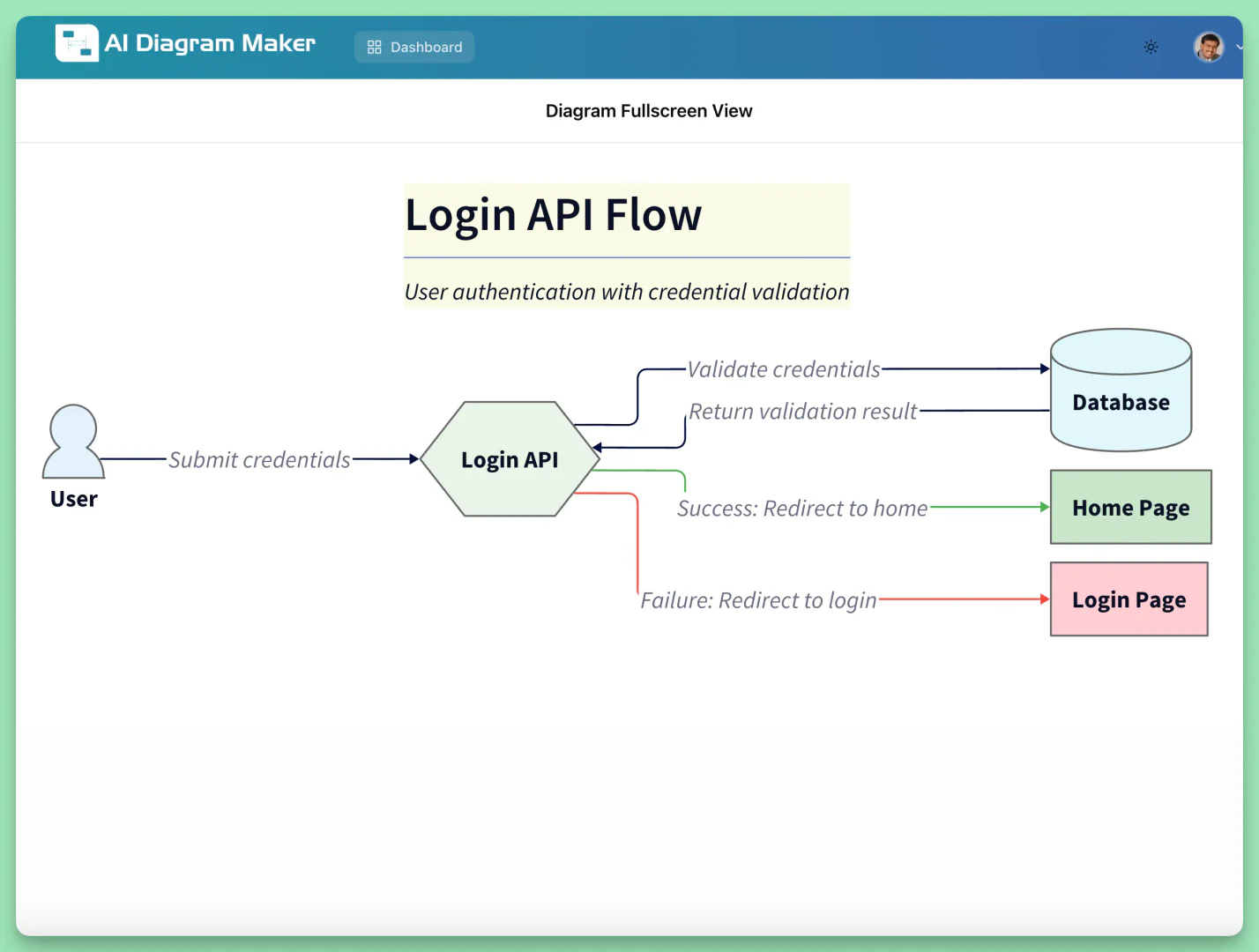This screenshot has width=1259, height=952.
Task: Select the Validate credentials edge label
Action: point(783,369)
